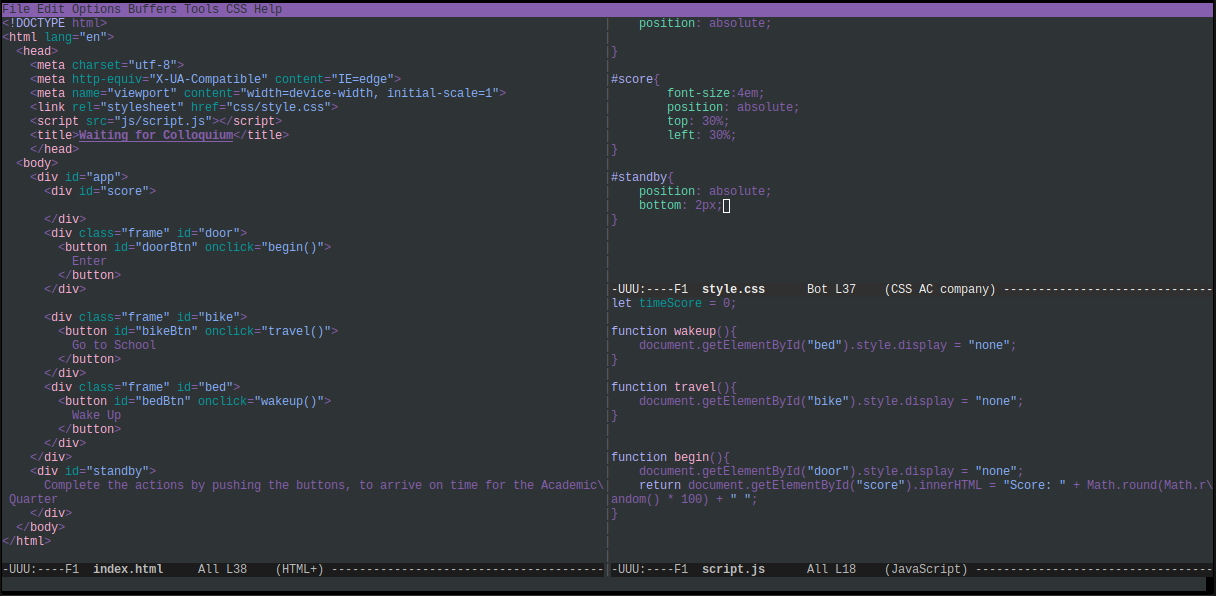The image size is (1216, 596).
Task: Click the 'All L38' position in index.html mode line
Action: pyautogui.click(x=222, y=569)
